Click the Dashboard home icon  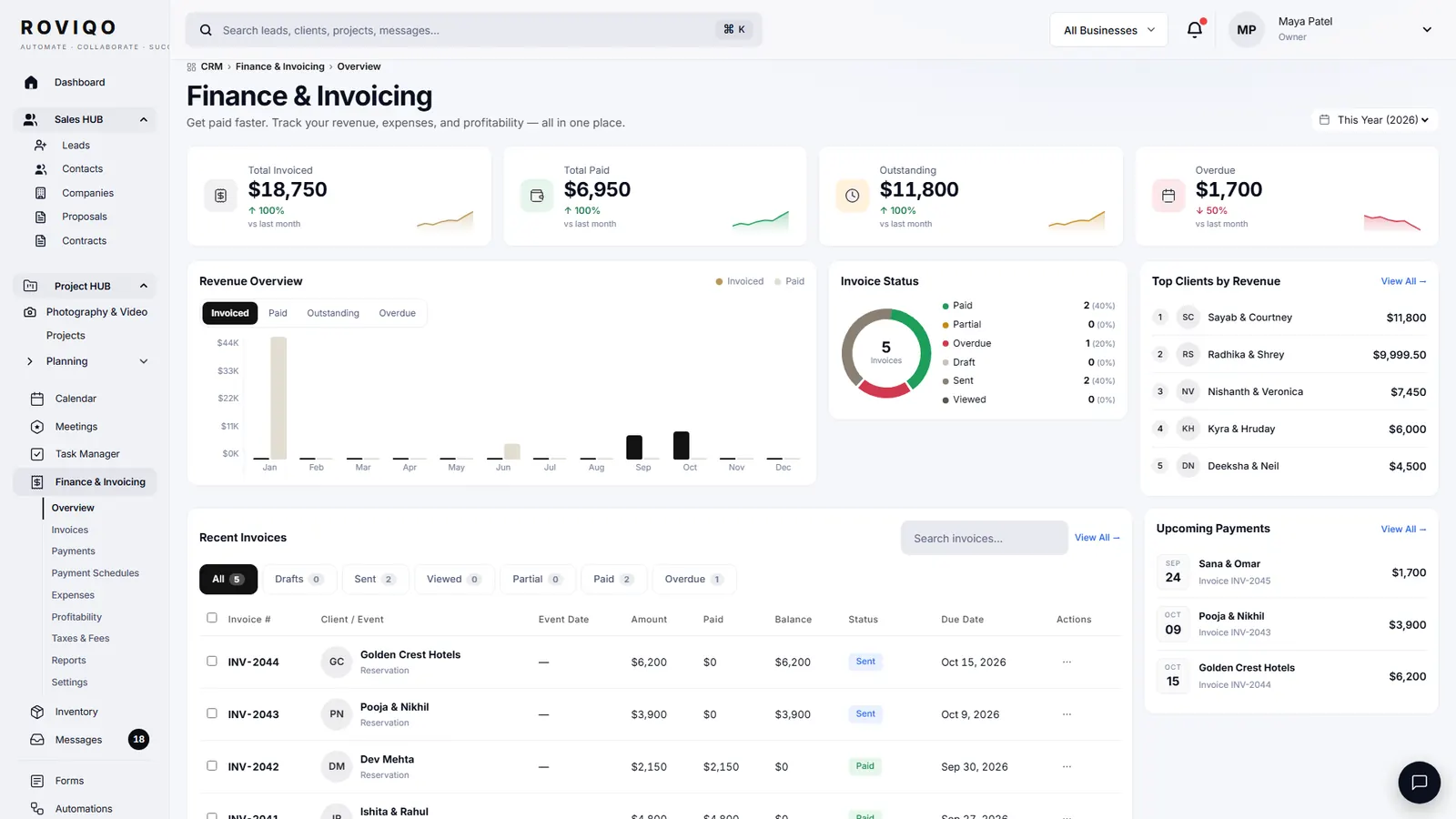[31, 82]
